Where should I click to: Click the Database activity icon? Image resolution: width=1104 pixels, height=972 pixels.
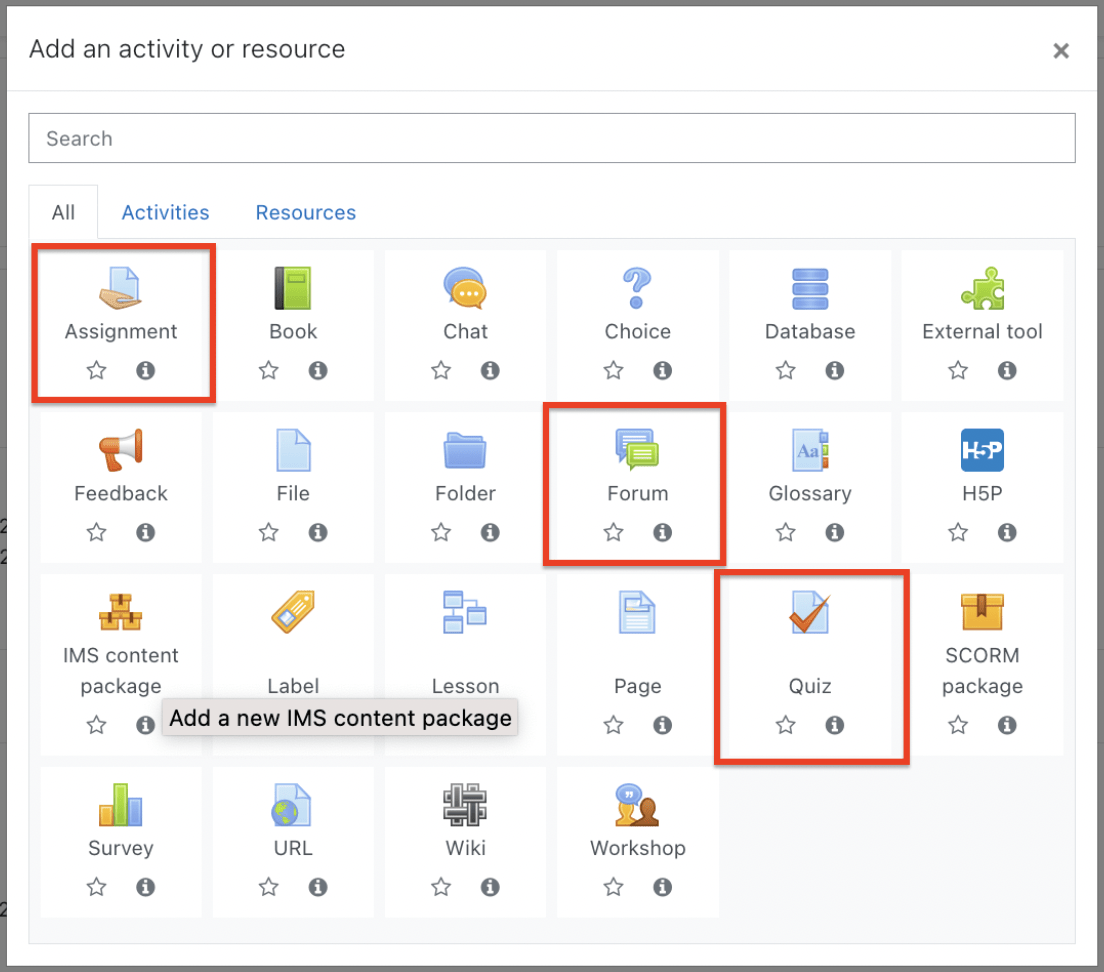pos(810,288)
